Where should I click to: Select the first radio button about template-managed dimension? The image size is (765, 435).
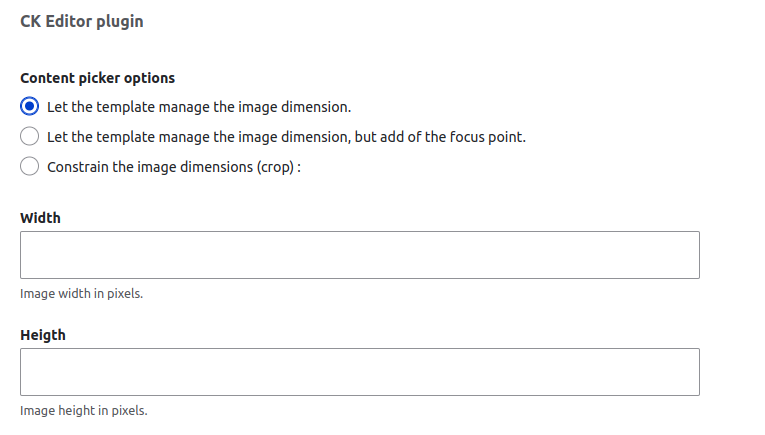click(x=30, y=106)
